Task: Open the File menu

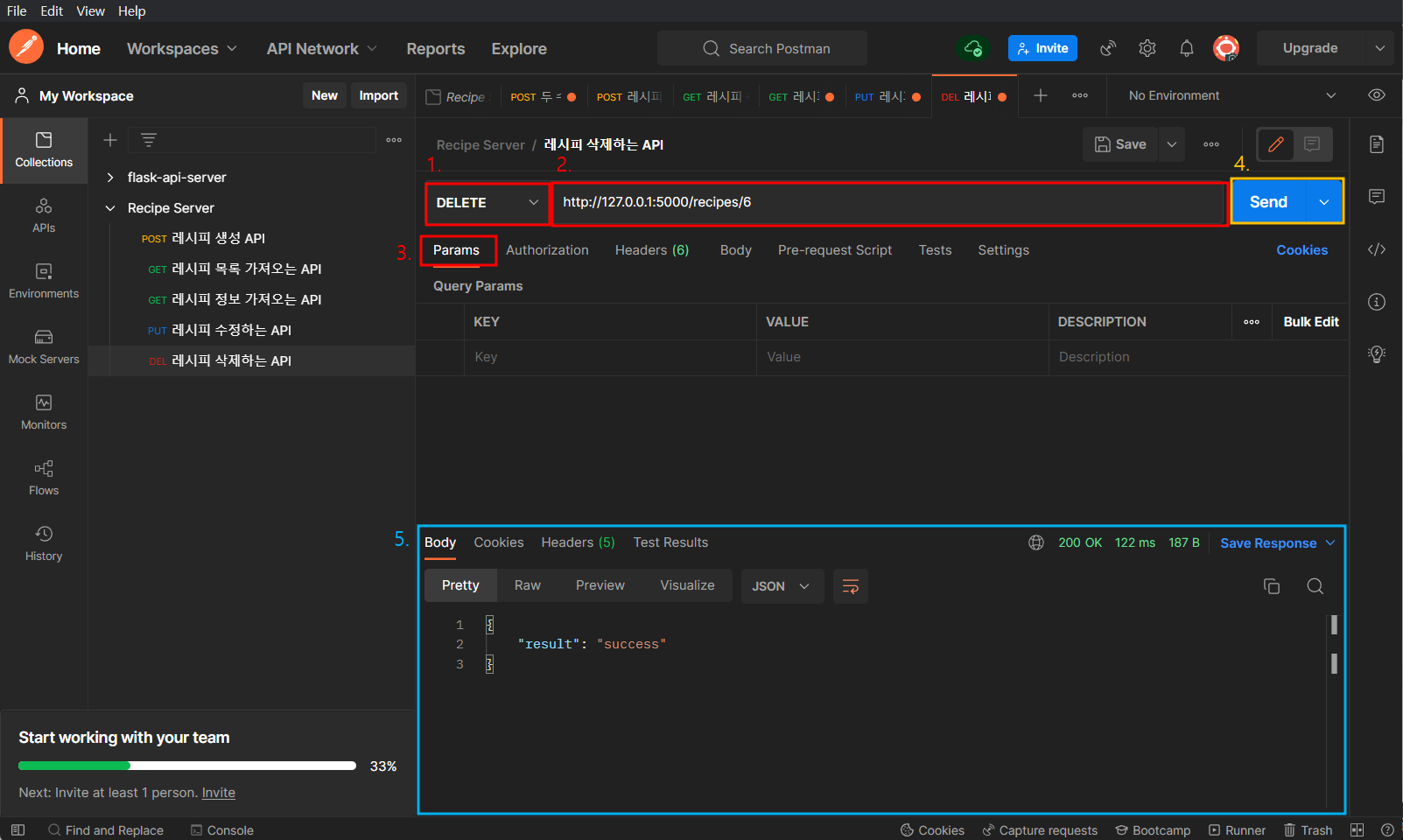Action: (x=17, y=10)
